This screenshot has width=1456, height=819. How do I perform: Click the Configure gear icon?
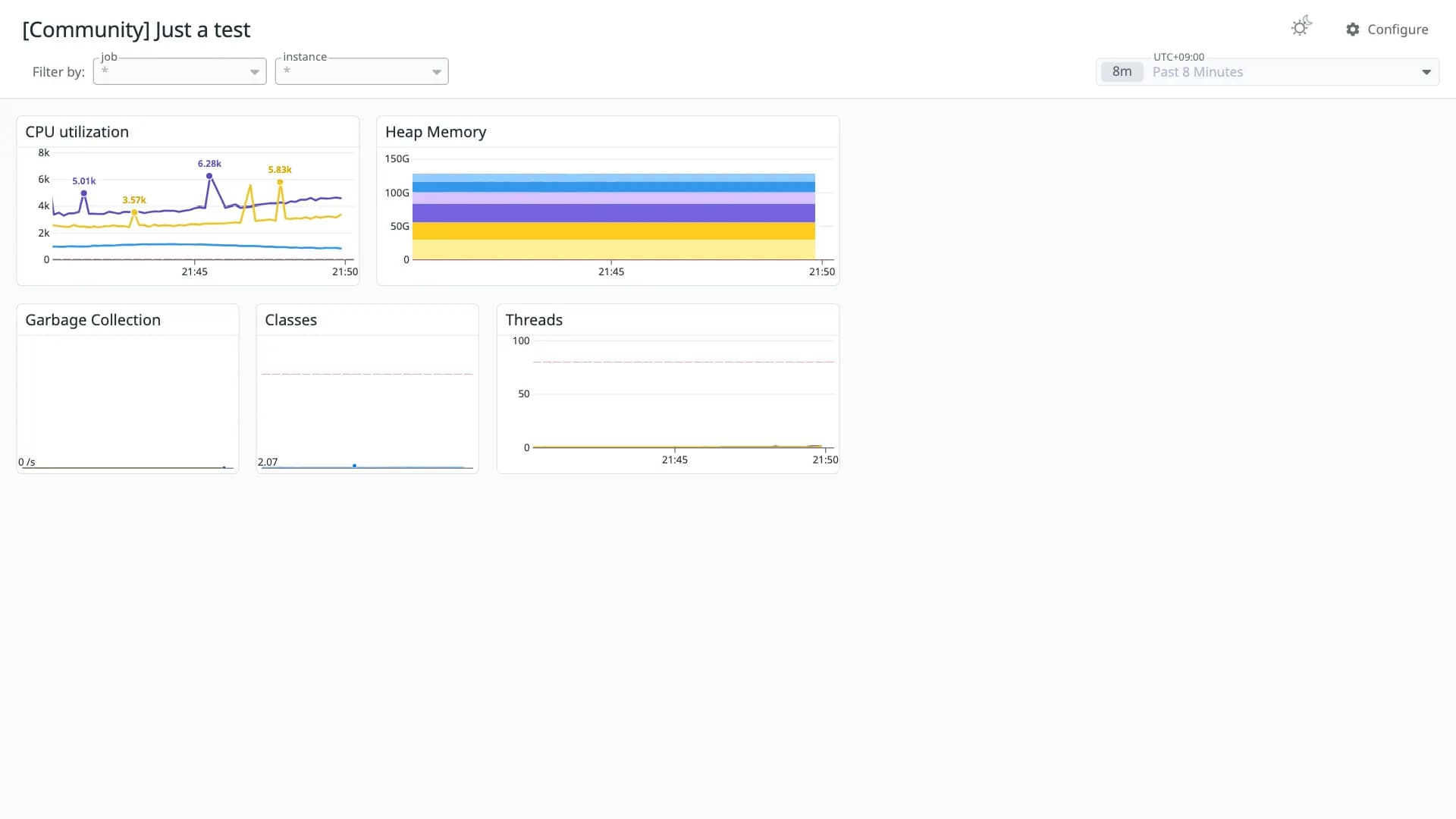click(1353, 30)
